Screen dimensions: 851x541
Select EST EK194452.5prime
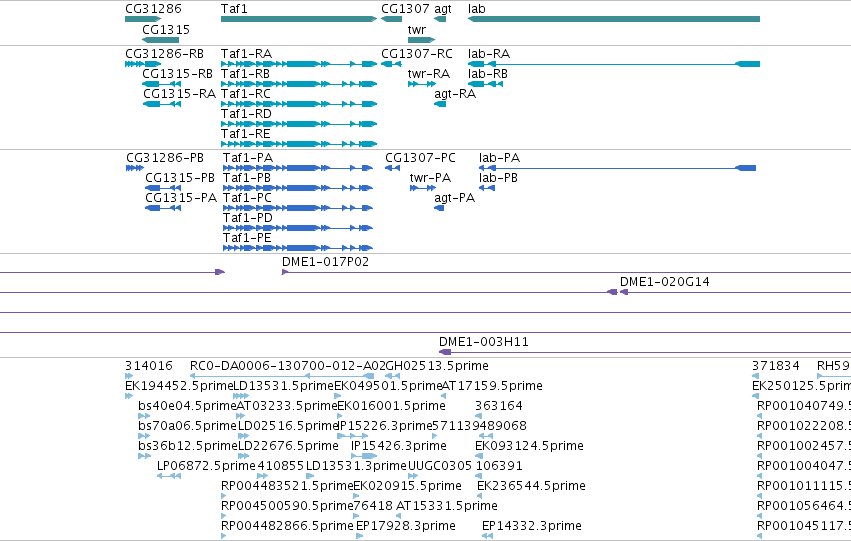(x=179, y=386)
